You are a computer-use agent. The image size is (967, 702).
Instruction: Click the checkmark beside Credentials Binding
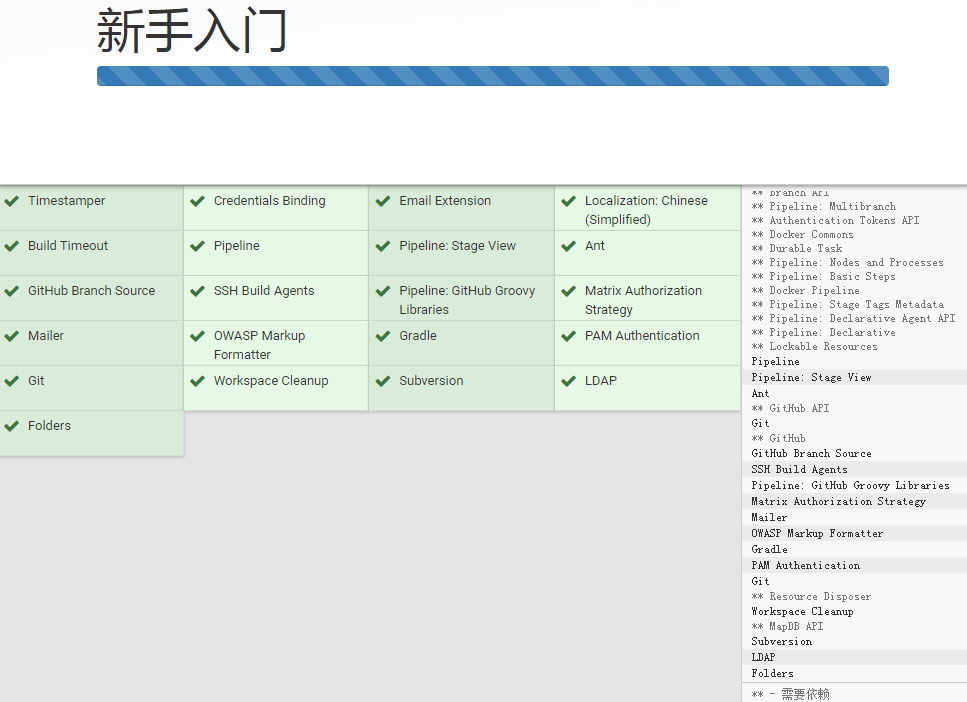pos(197,200)
